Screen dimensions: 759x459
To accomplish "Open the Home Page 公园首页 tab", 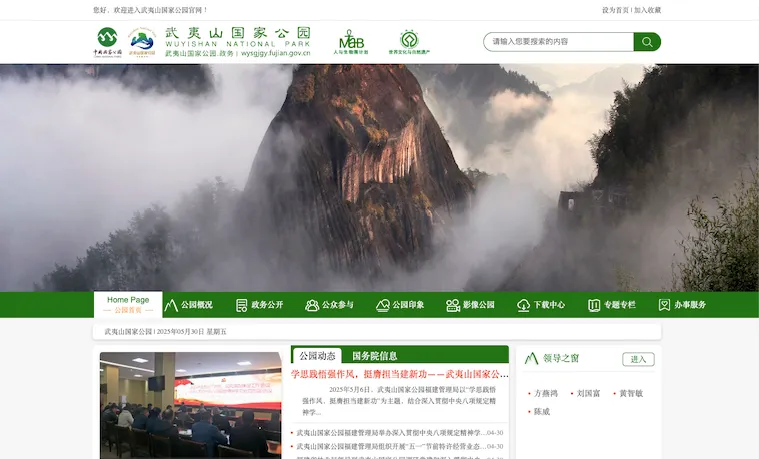I will point(128,305).
